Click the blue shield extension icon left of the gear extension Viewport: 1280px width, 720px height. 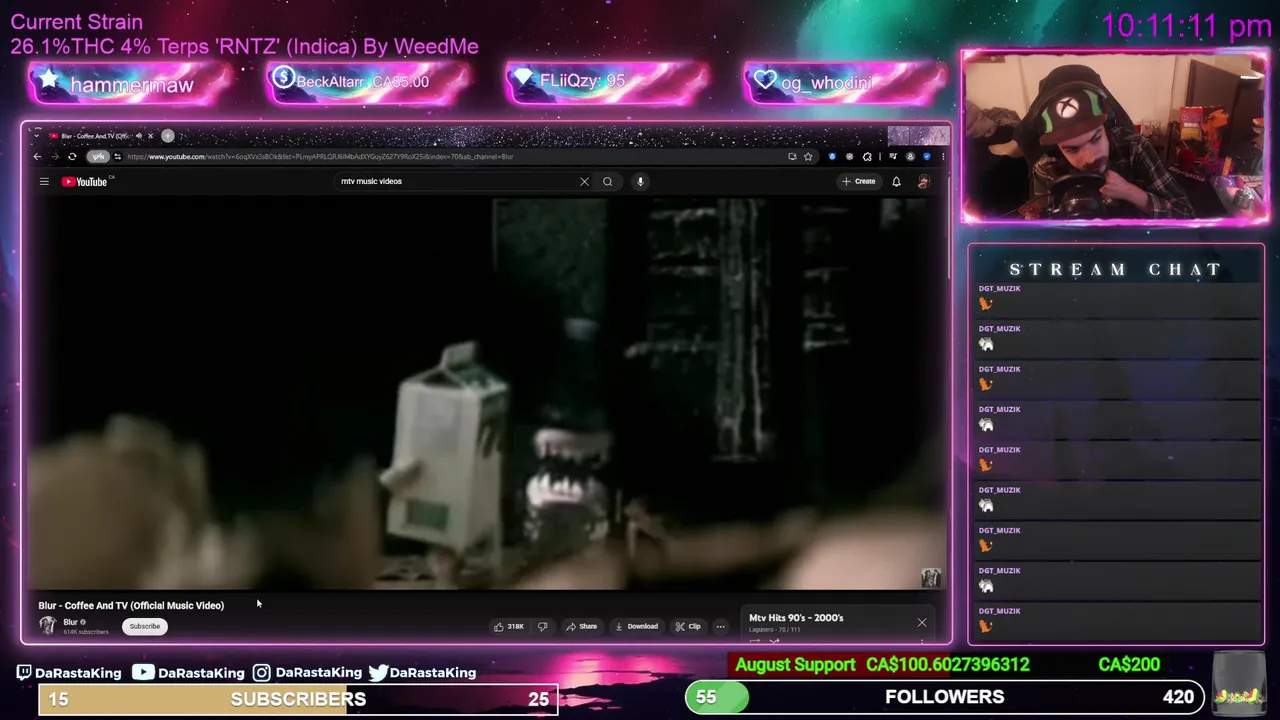click(832, 156)
